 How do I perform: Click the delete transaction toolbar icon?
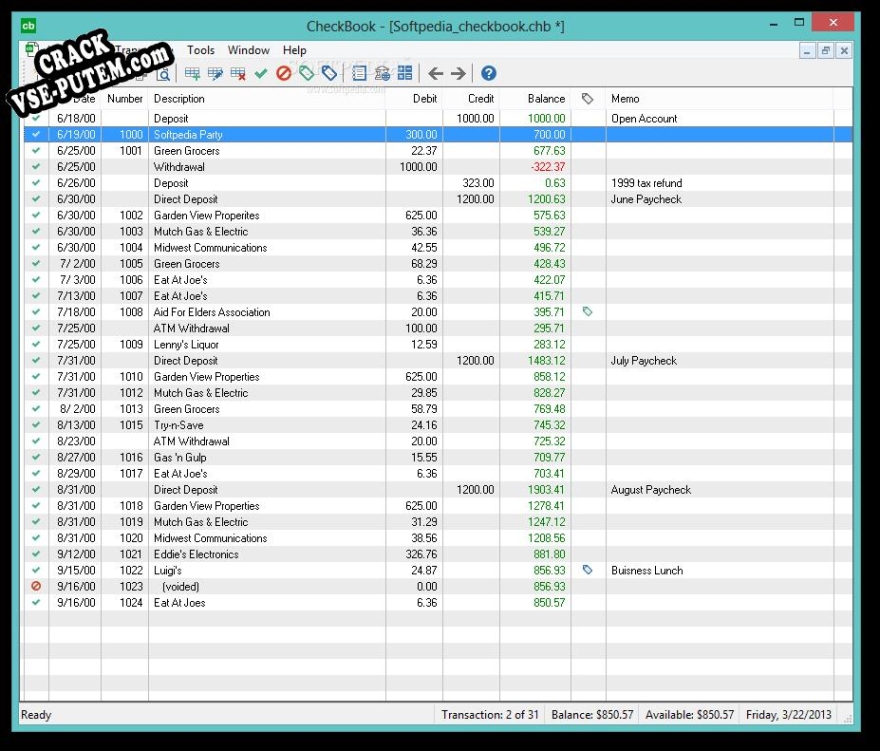pos(238,73)
